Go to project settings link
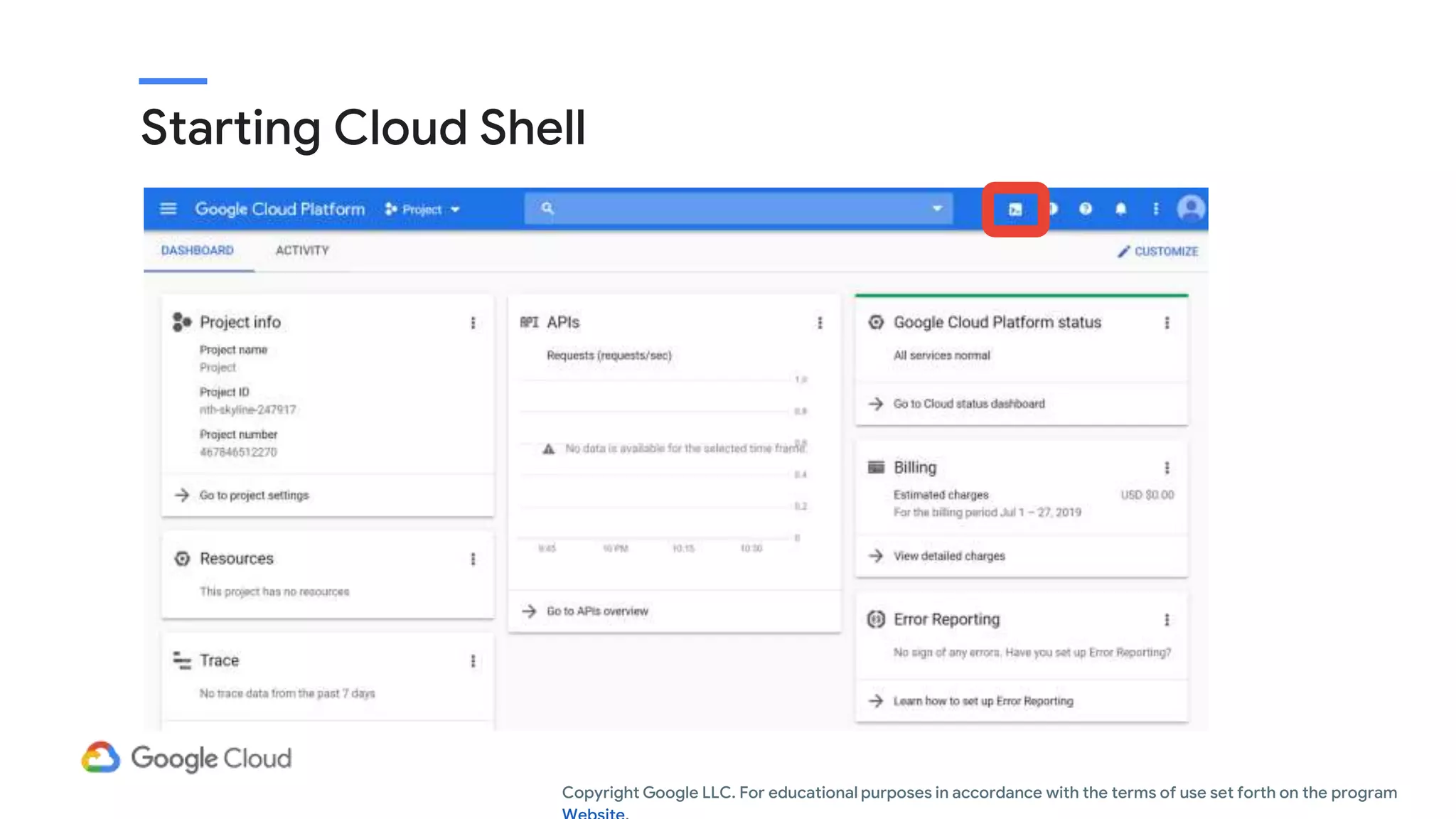 point(254,496)
